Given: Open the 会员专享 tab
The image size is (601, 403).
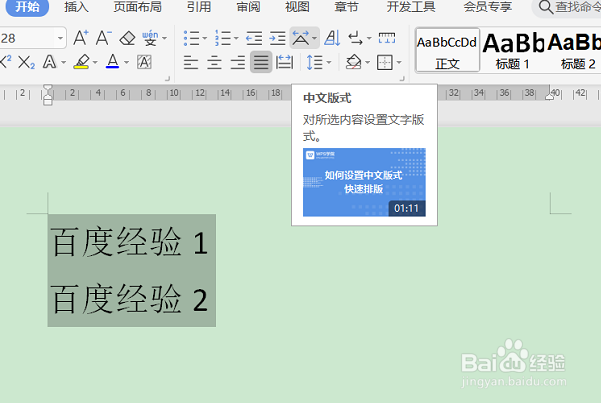Looking at the screenshot, I should point(488,7).
